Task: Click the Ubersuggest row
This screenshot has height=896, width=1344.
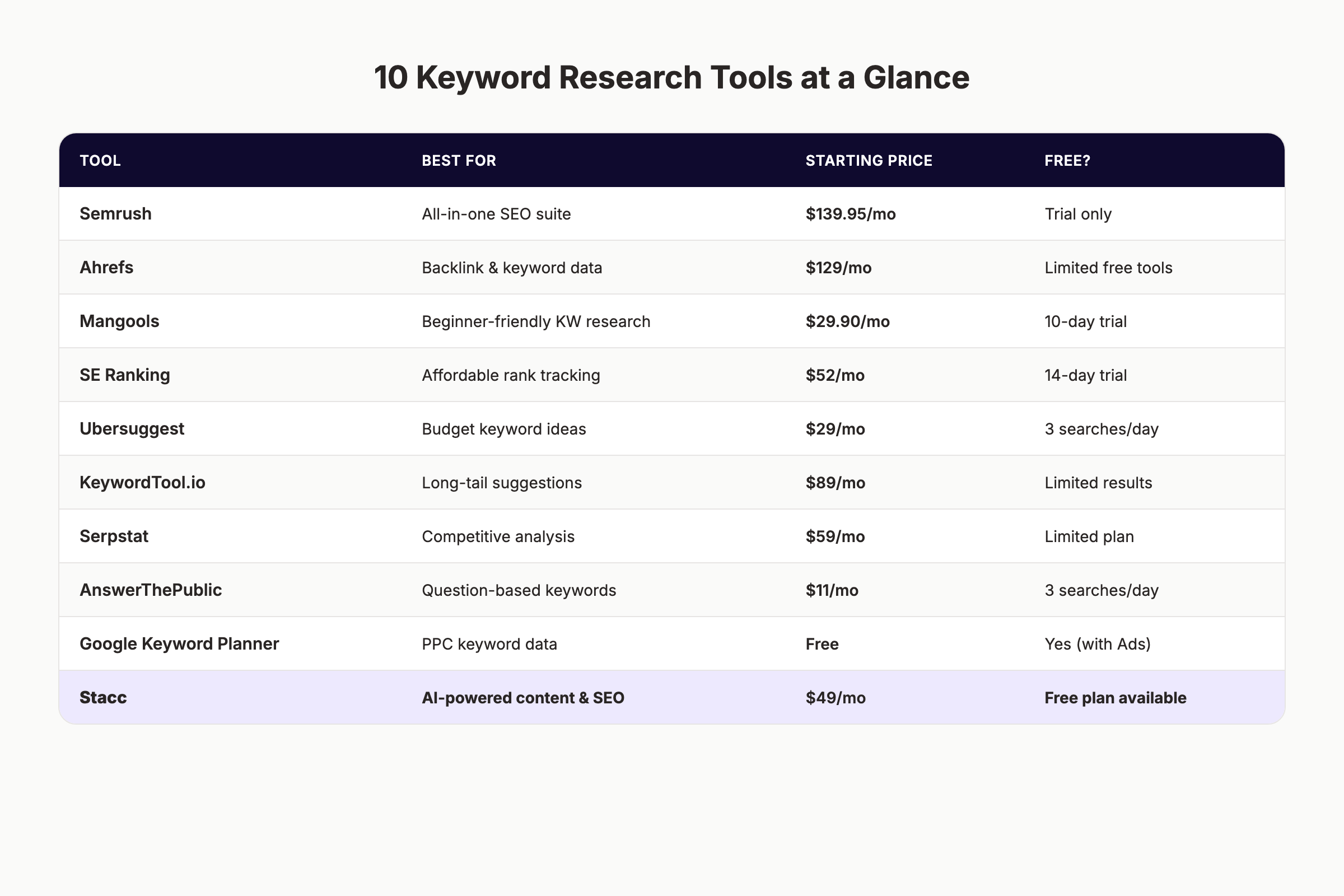Action: pos(132,428)
